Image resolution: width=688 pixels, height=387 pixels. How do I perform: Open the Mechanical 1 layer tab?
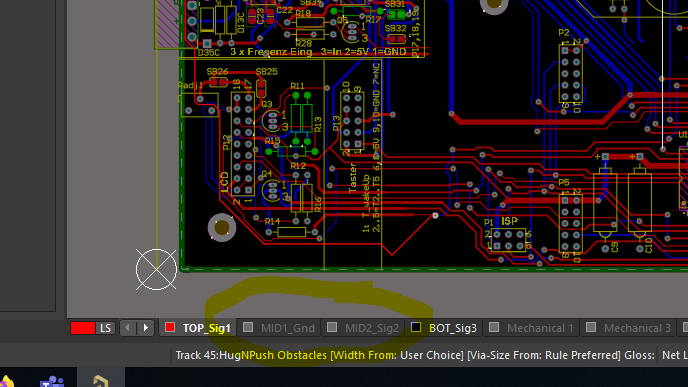point(531,328)
